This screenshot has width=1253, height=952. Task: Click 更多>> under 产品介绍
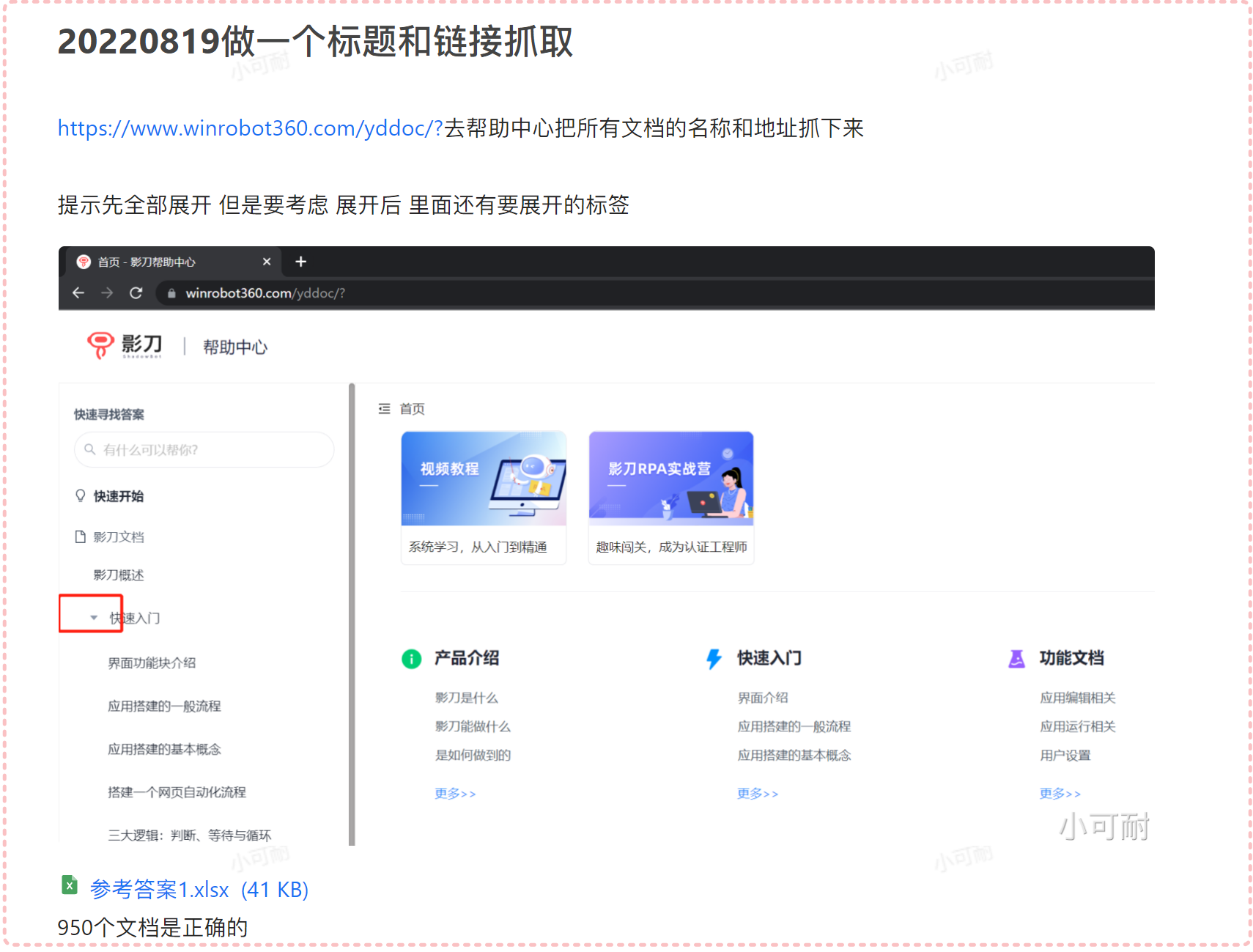pos(455,794)
